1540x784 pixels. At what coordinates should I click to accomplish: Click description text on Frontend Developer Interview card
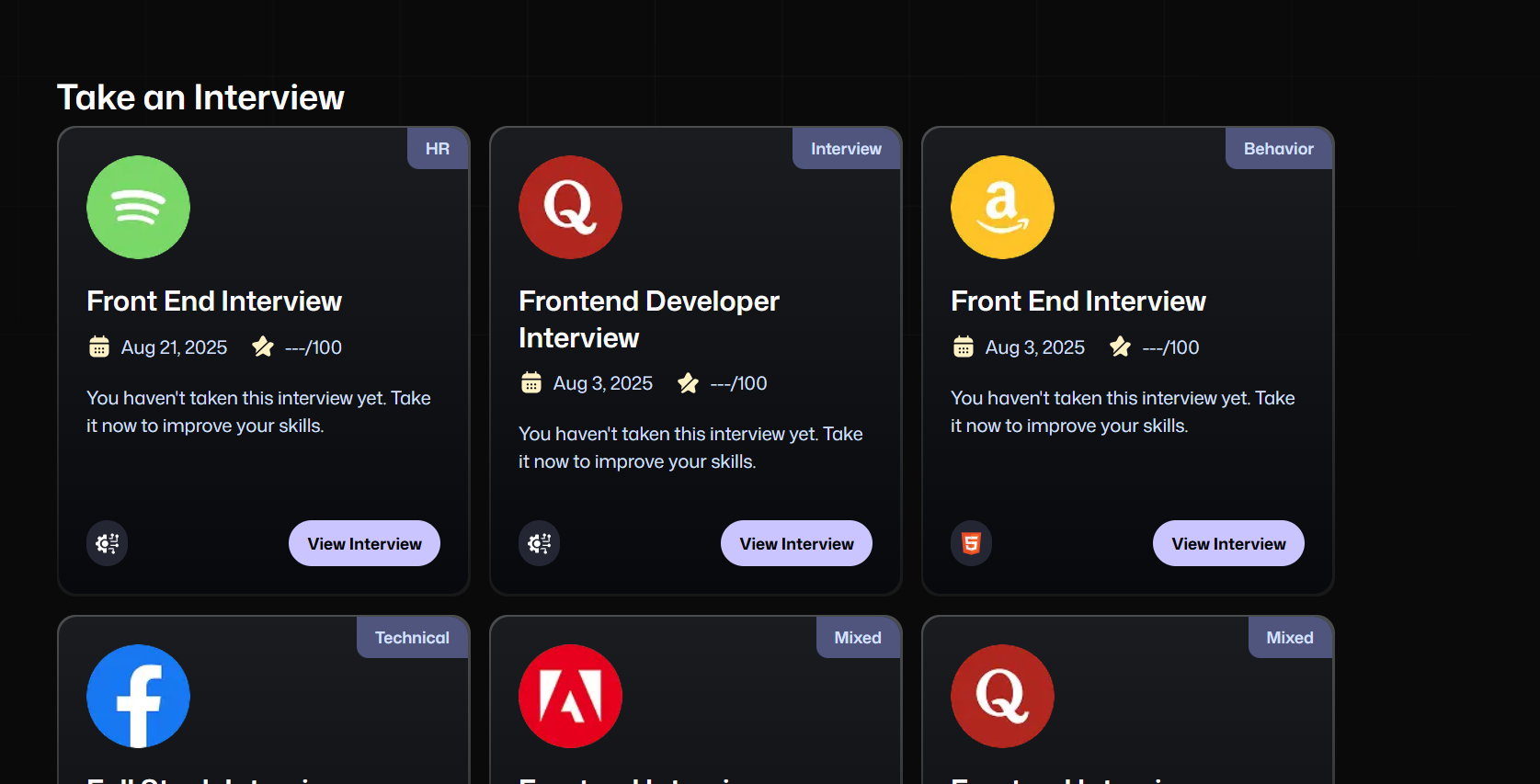click(x=690, y=448)
